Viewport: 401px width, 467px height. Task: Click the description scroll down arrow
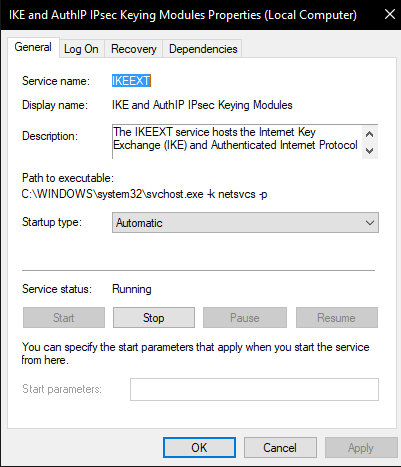[369, 151]
